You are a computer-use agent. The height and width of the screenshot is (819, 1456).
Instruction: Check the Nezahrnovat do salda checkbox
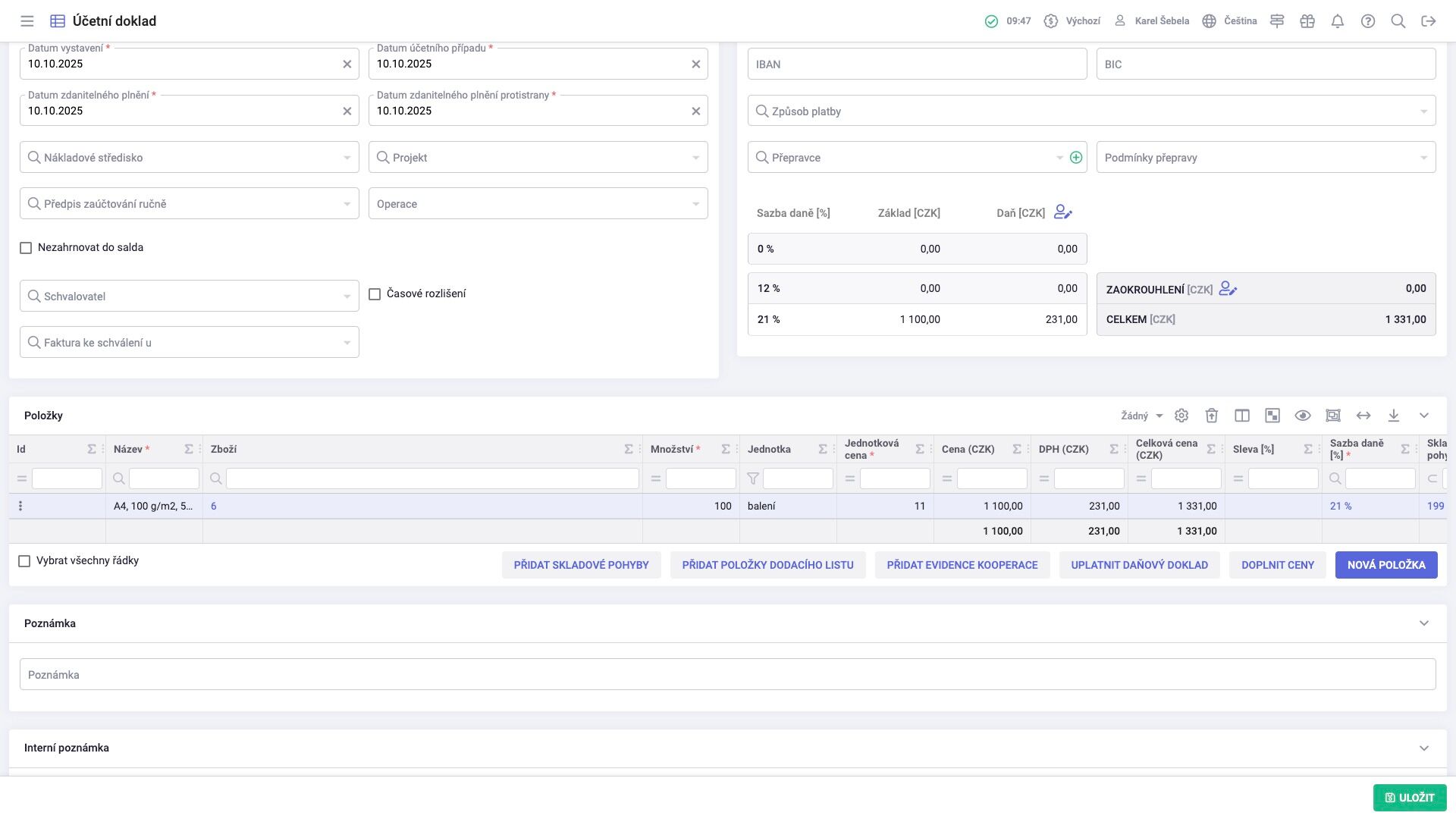click(26, 248)
